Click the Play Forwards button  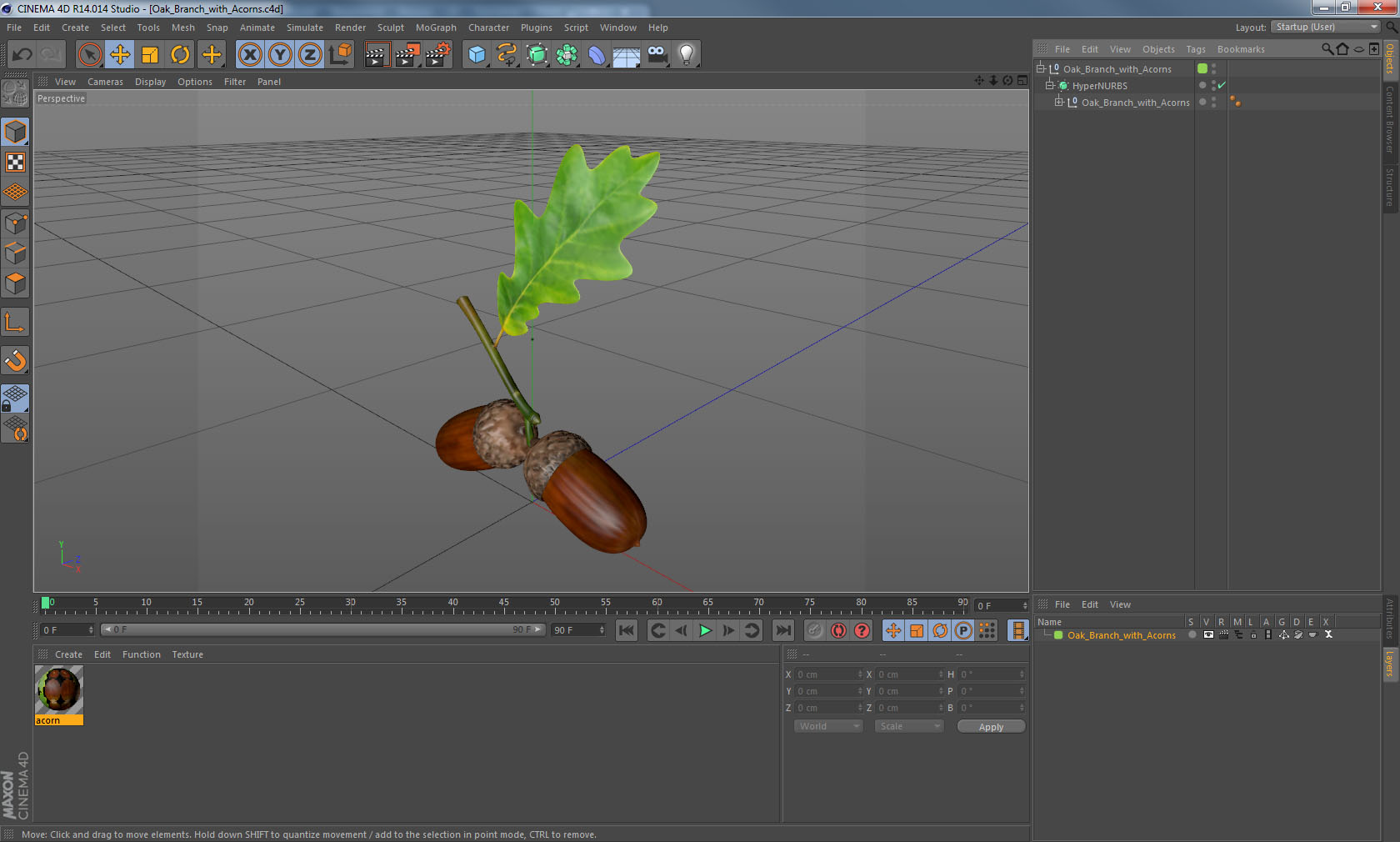705,630
